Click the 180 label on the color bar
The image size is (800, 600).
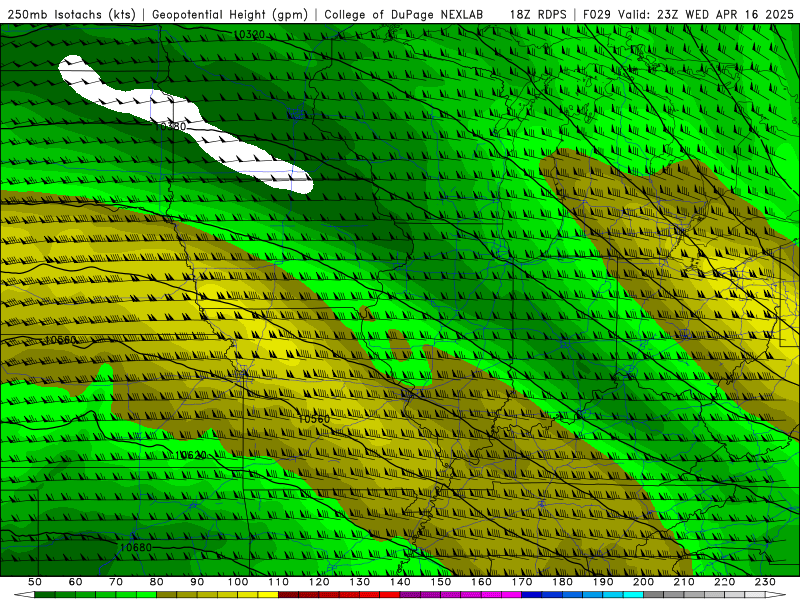(563, 582)
